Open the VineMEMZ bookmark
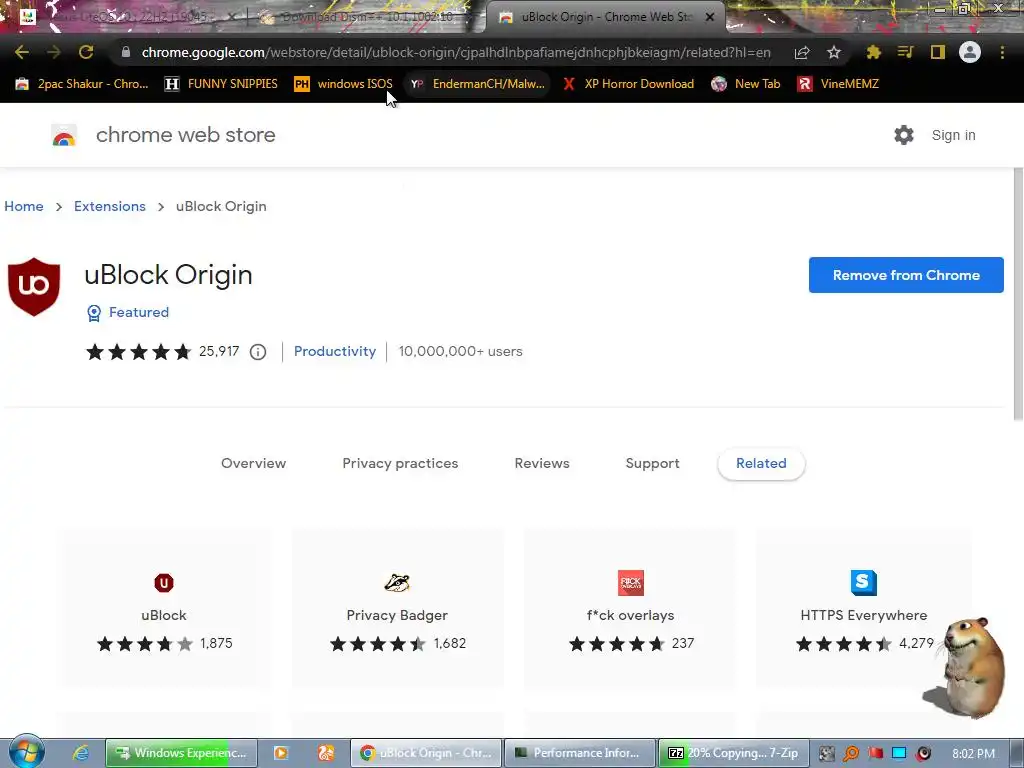 pyautogui.click(x=838, y=84)
